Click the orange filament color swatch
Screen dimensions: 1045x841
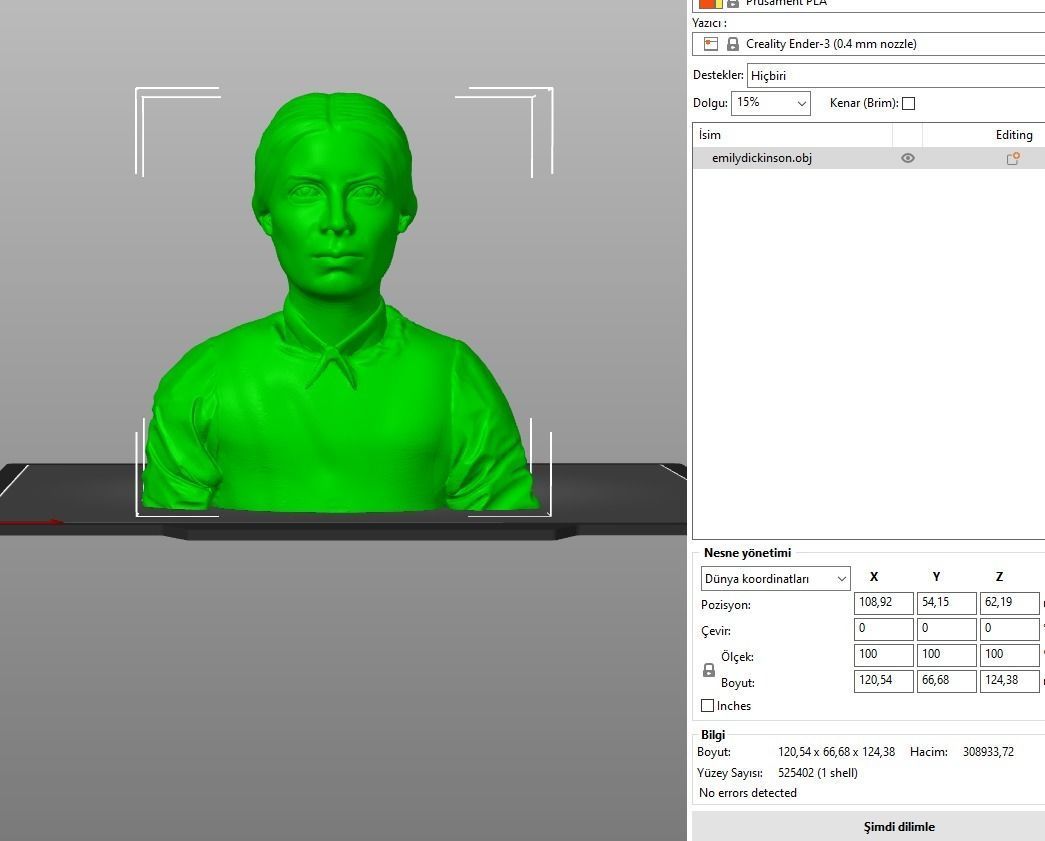[710, 3]
